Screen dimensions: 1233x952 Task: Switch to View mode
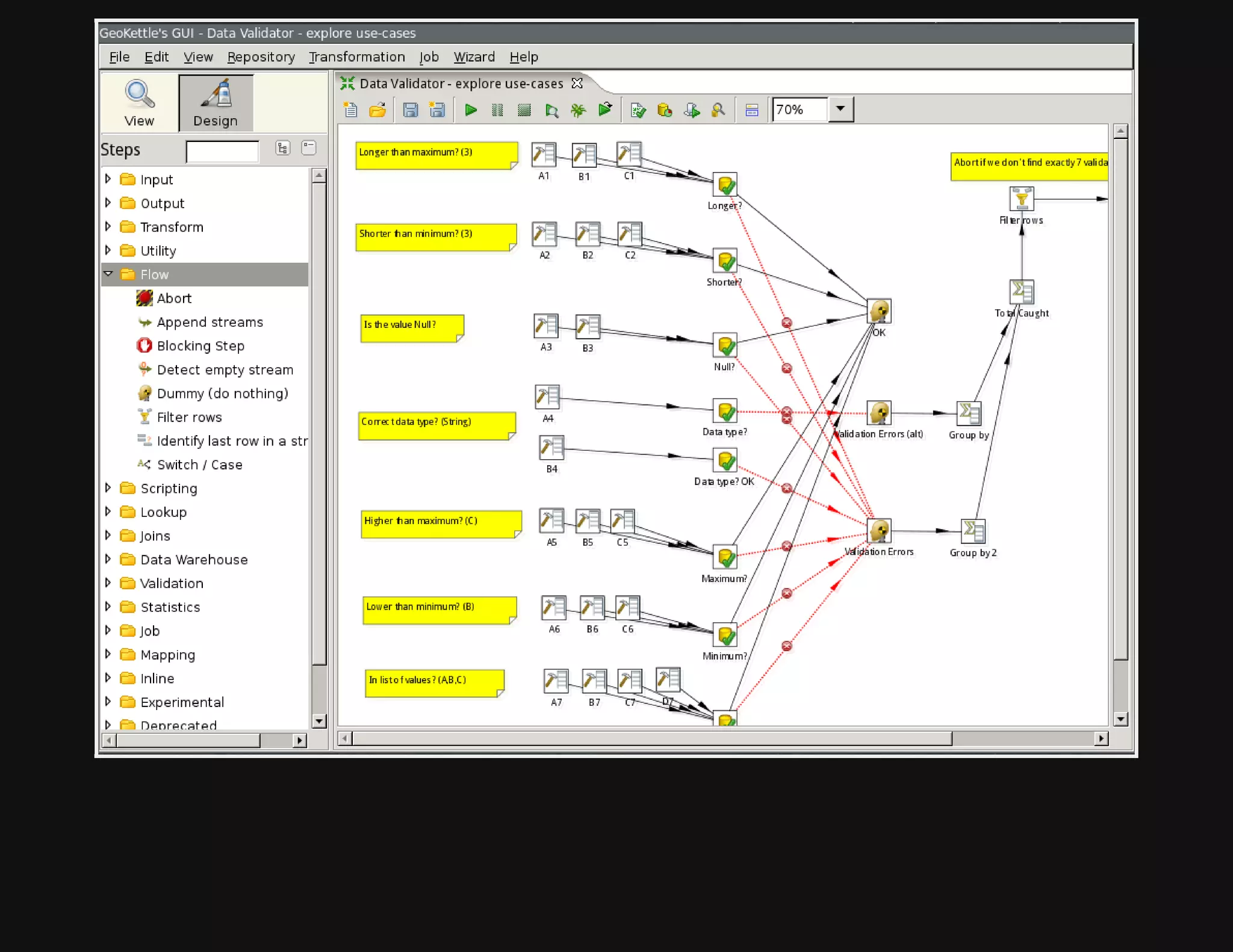tap(139, 104)
